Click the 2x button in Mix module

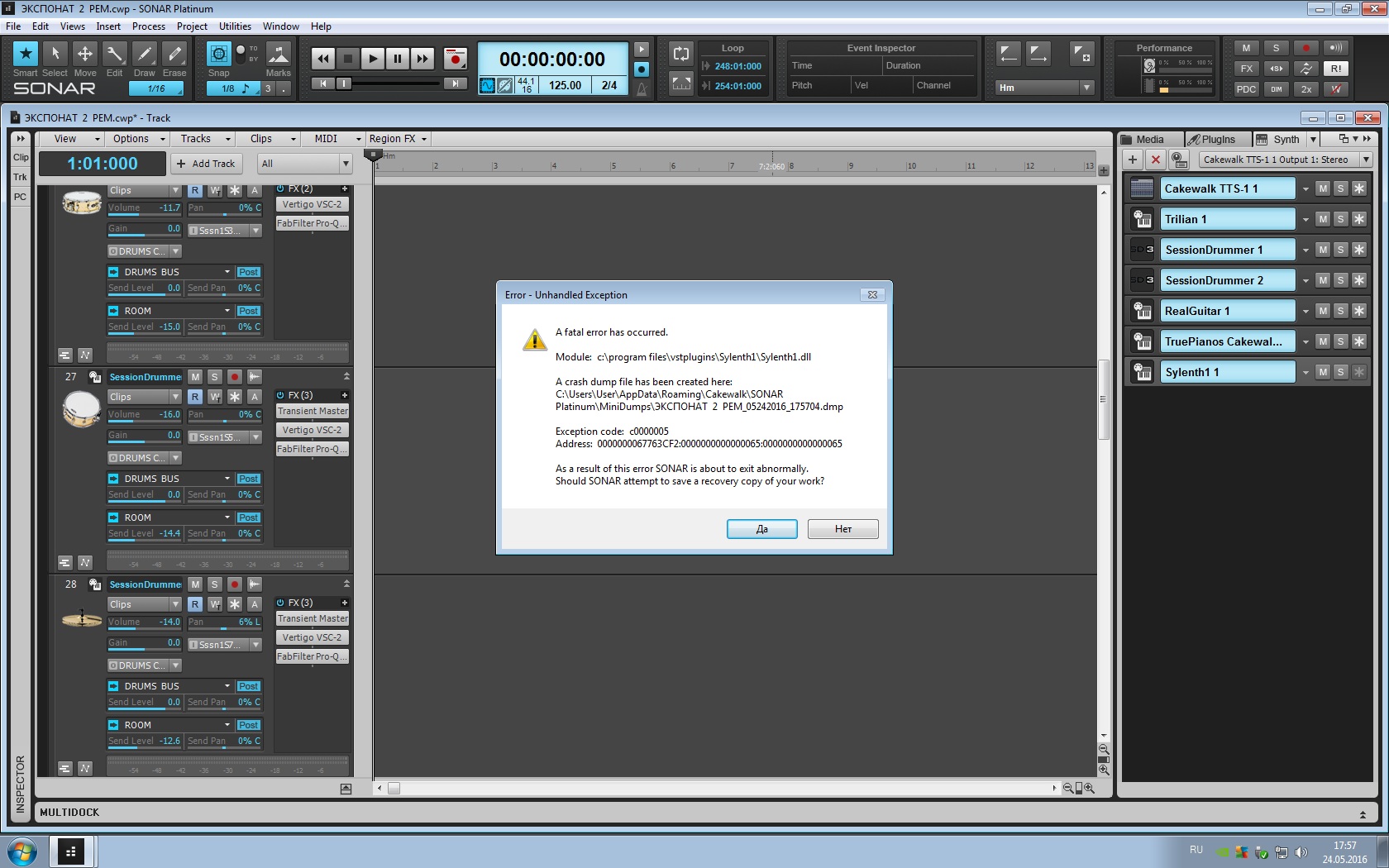(1305, 89)
